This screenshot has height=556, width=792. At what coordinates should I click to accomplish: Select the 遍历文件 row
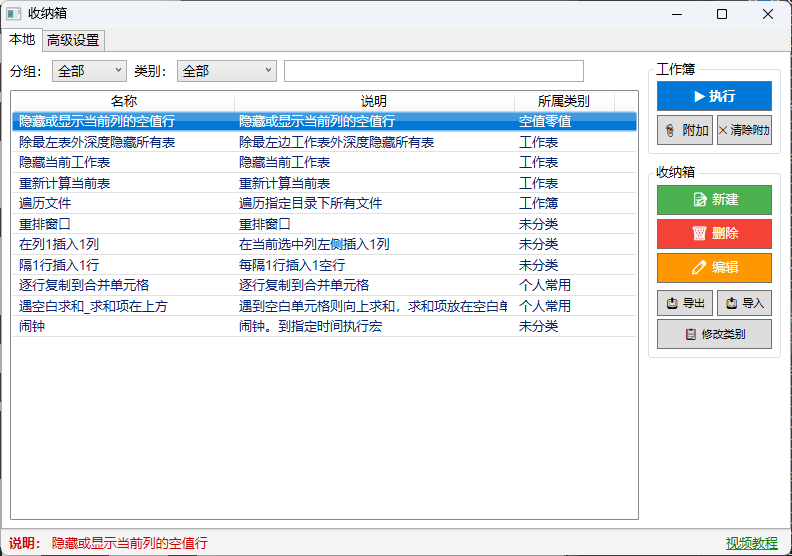point(324,203)
